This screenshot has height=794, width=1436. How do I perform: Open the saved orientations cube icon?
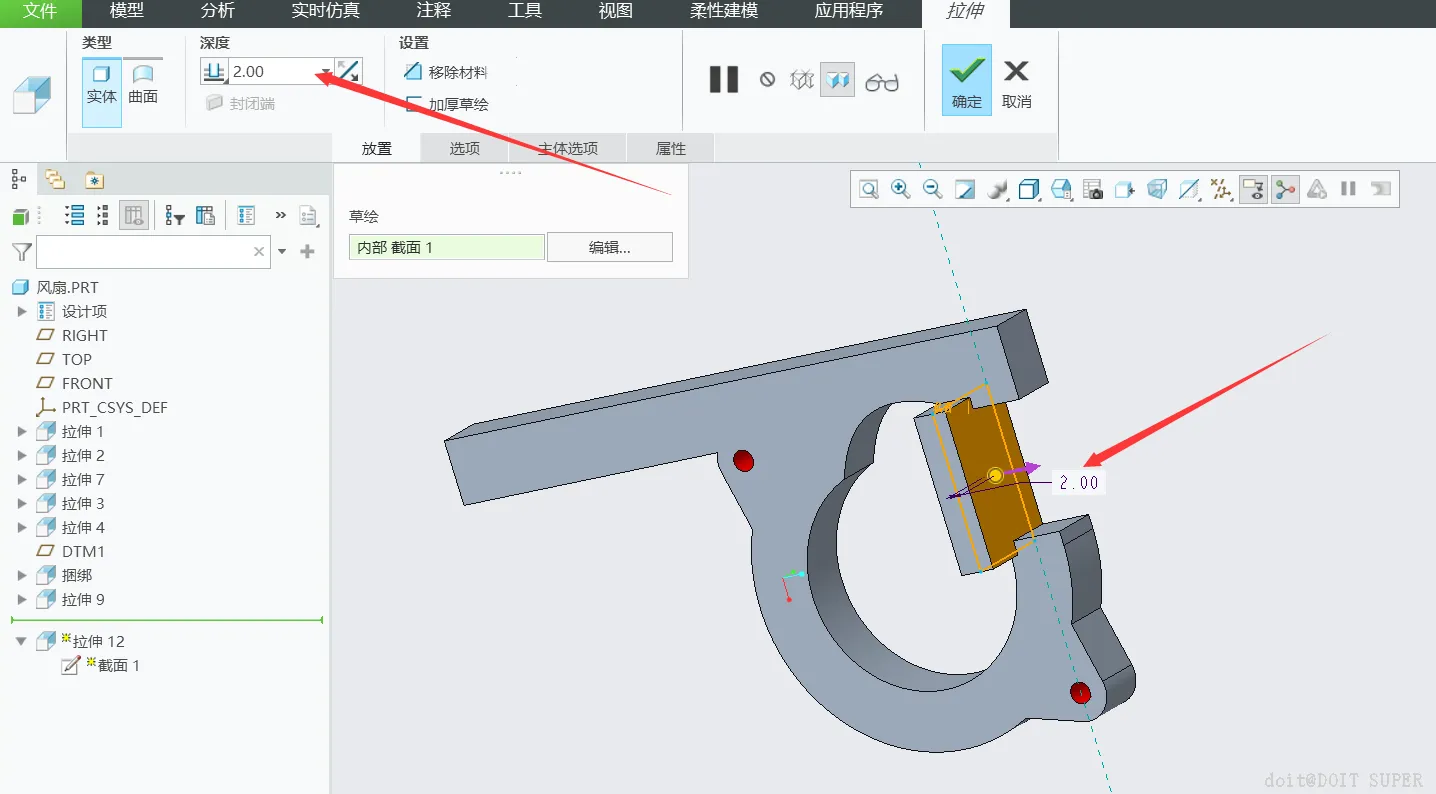click(x=1060, y=189)
